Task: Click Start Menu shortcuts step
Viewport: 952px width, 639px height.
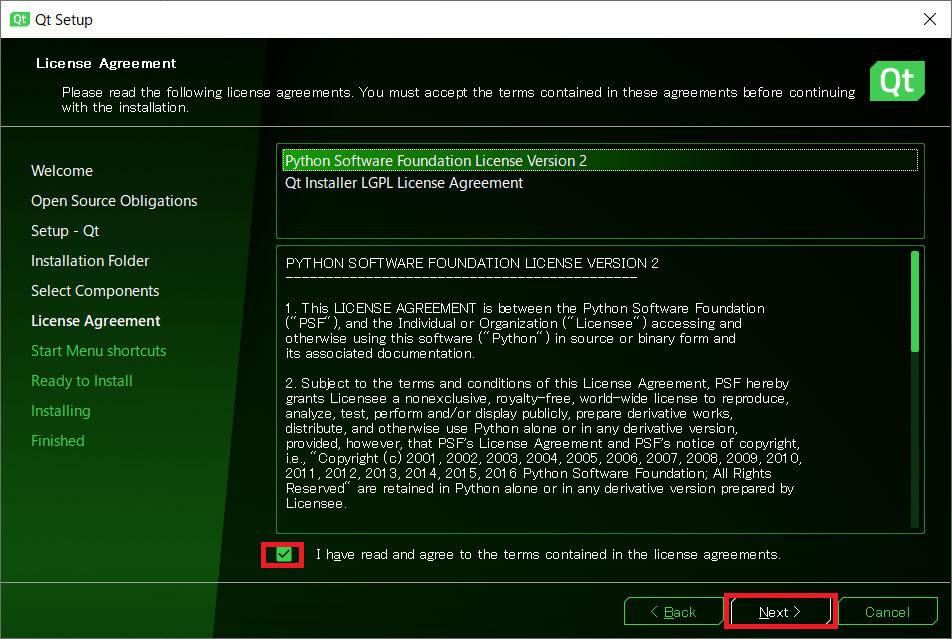Action: click(98, 350)
